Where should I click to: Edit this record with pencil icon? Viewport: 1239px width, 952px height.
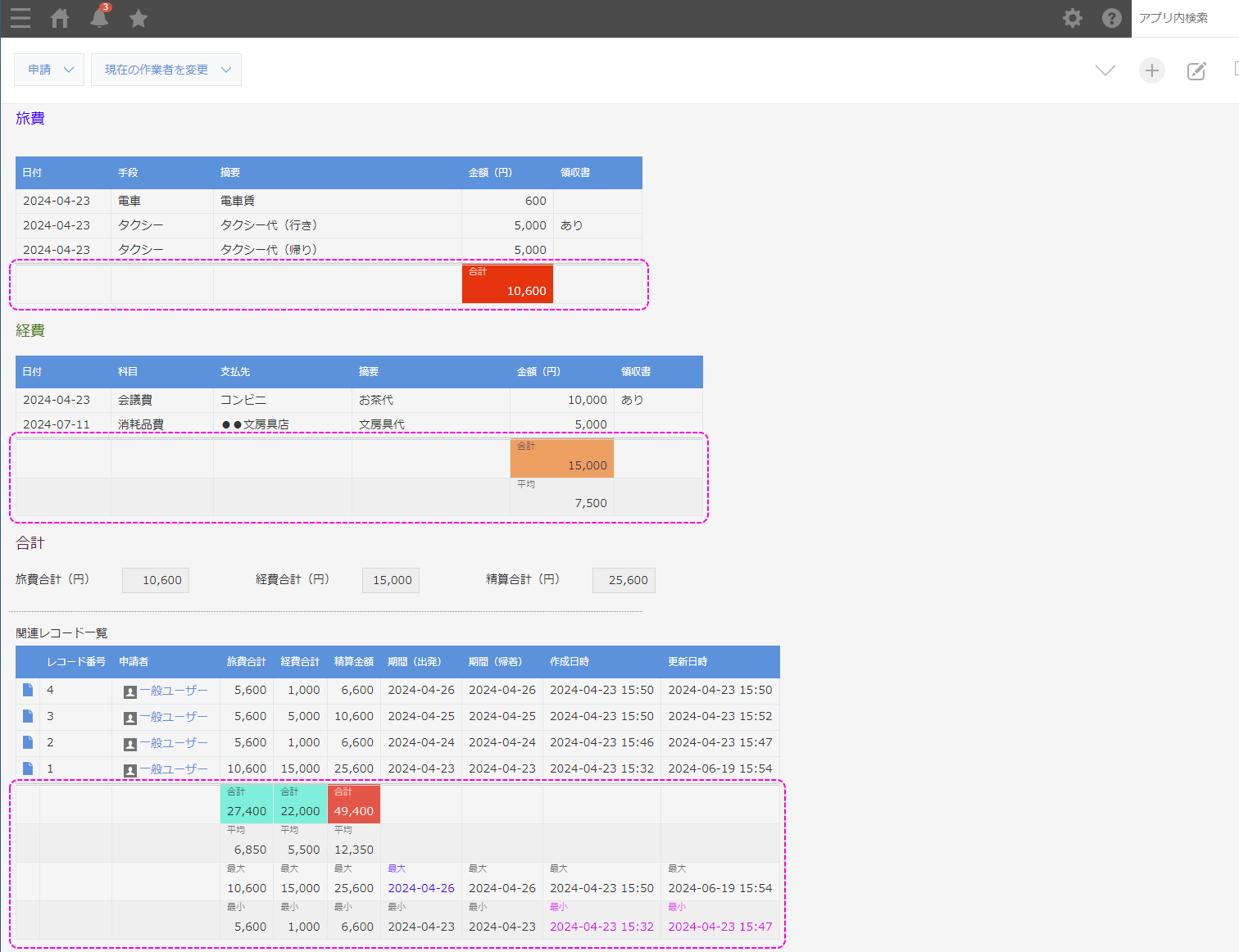1196,70
